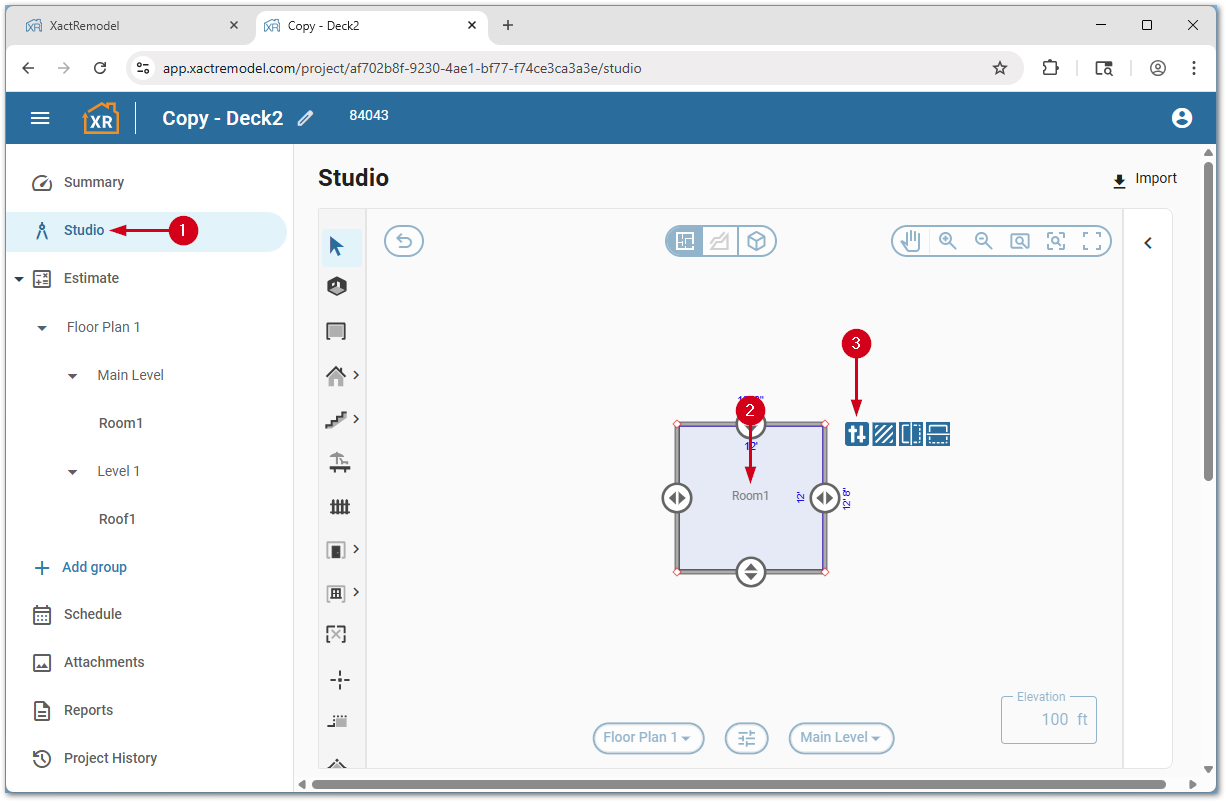Switch to the XactRemodel browser tab
The width and height of the screenshot is (1226, 802).
[130, 26]
